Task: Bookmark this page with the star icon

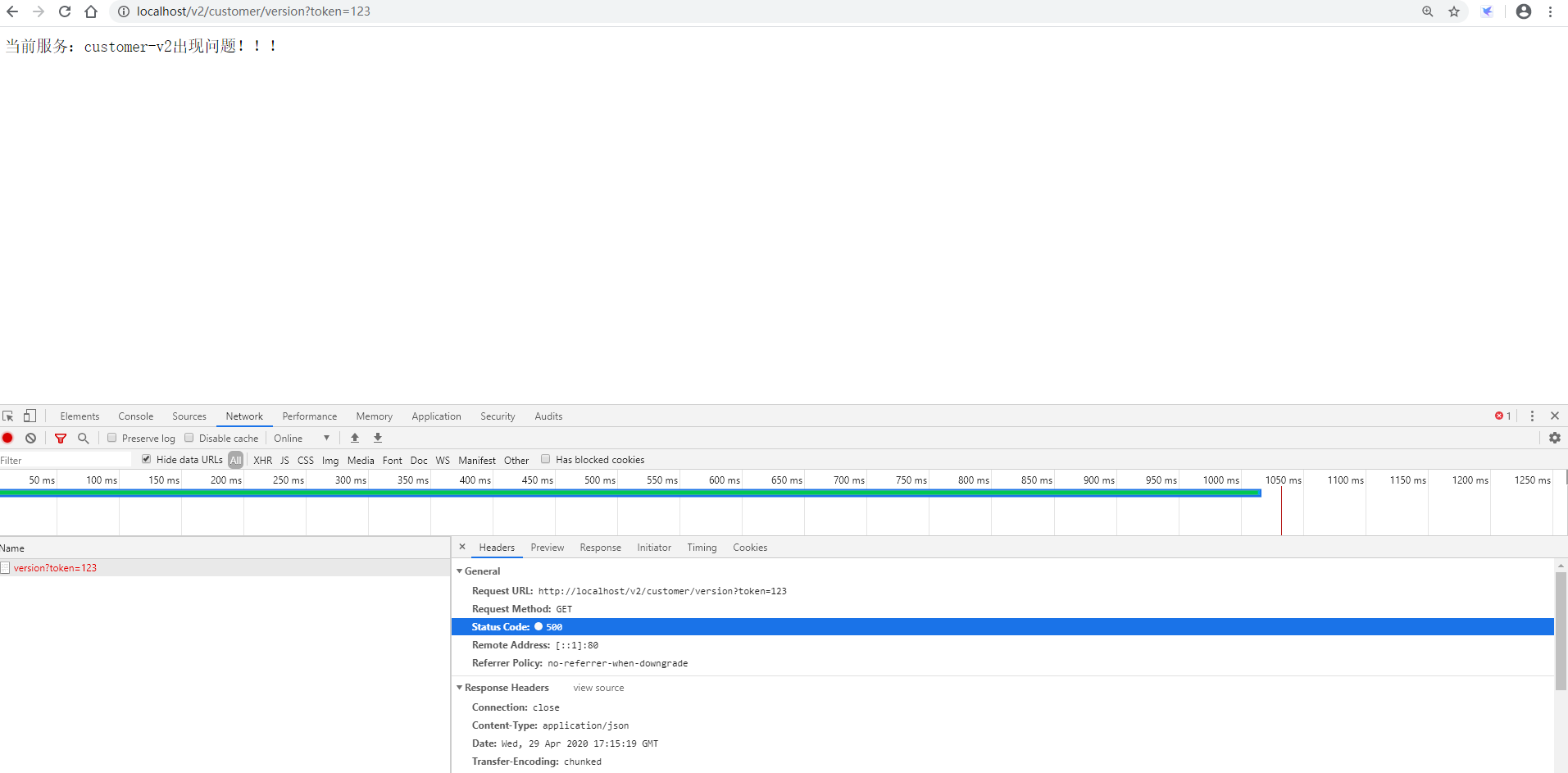Action: coord(1454,11)
